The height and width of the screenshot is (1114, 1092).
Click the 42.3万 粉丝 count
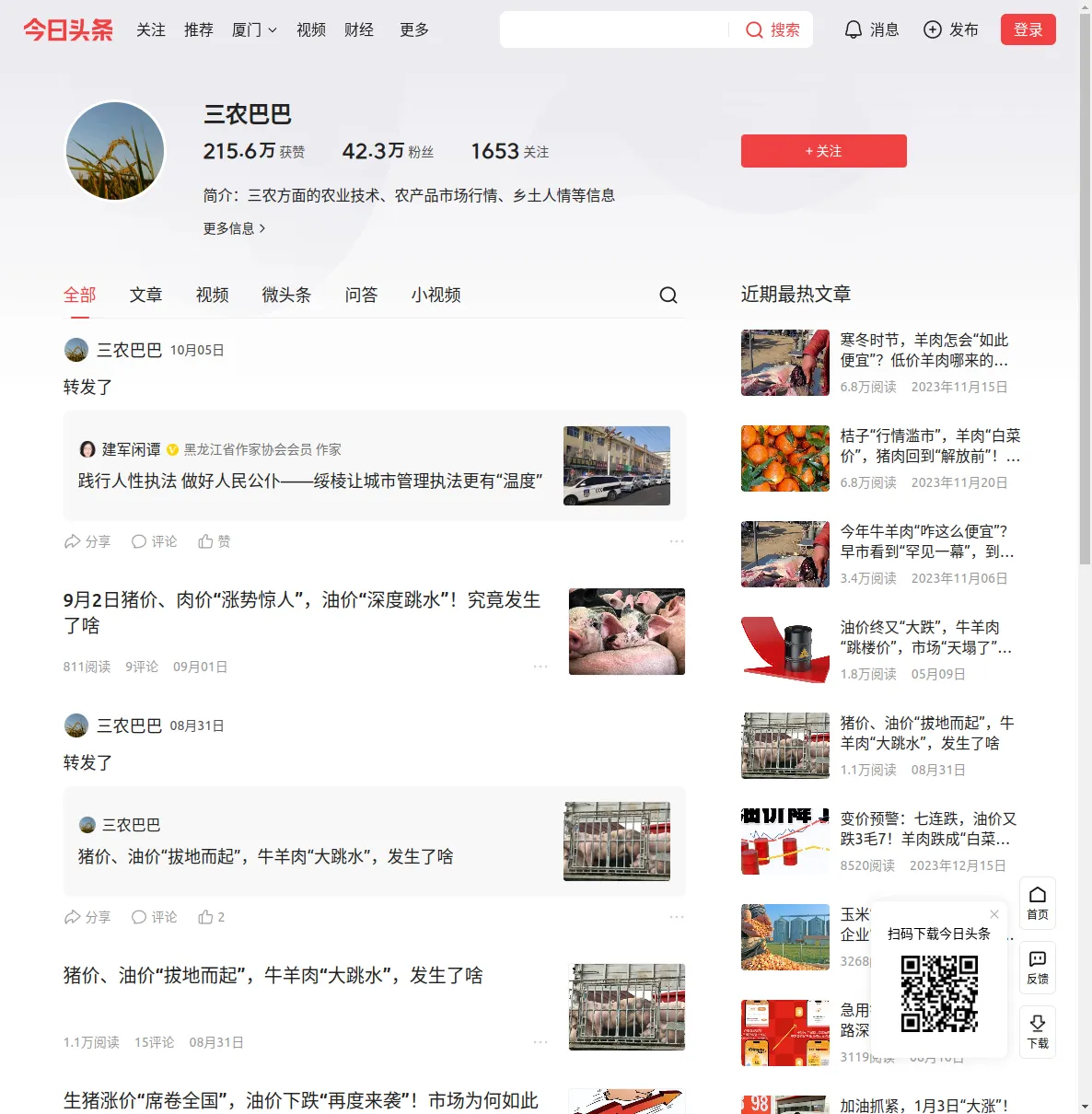(x=388, y=151)
